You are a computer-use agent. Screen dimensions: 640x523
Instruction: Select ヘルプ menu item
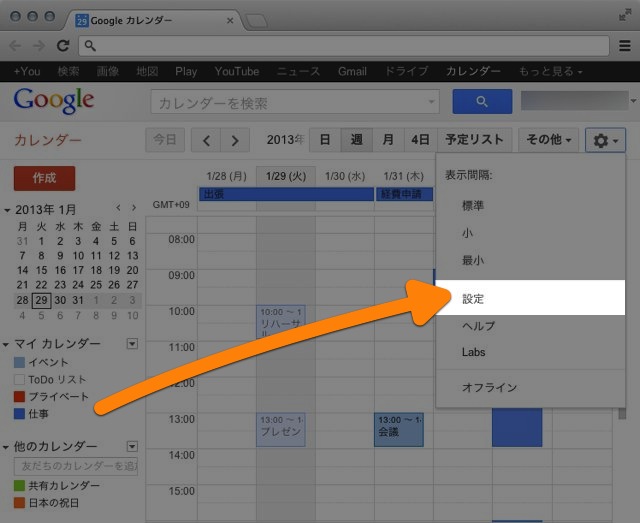pos(530,326)
